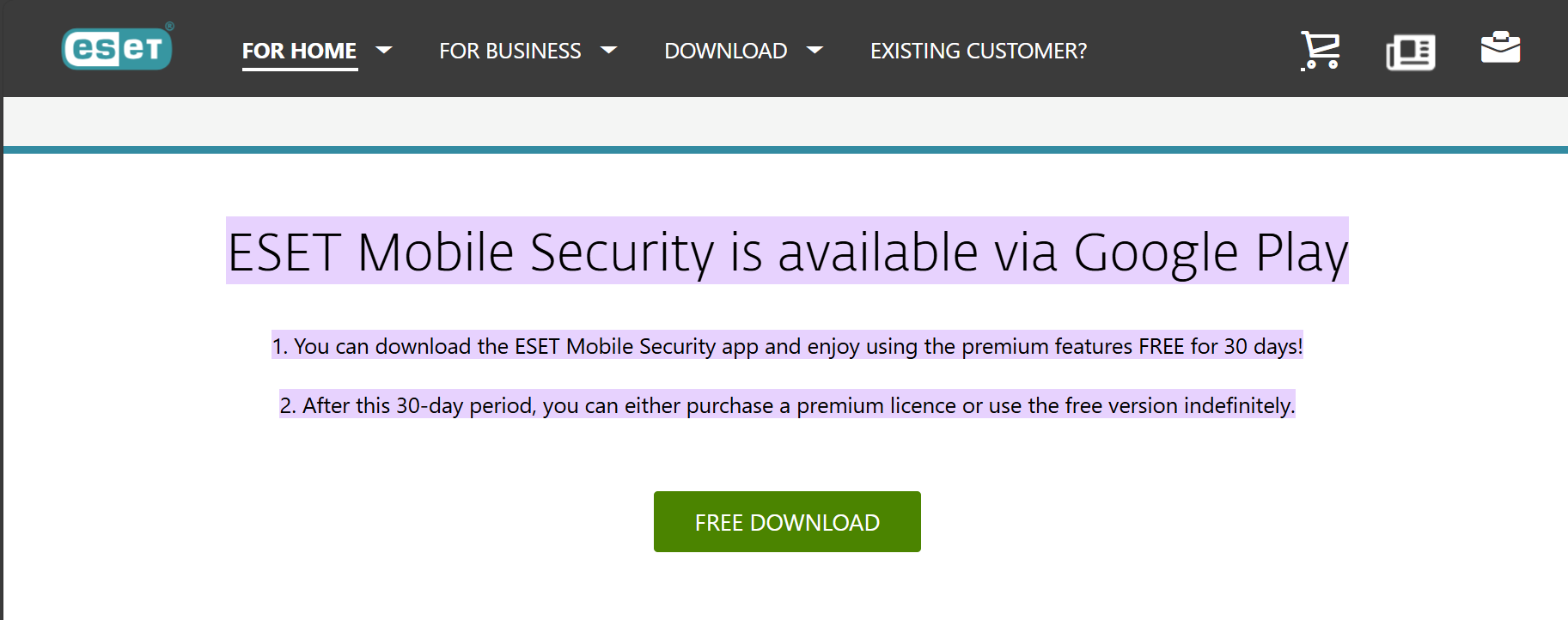Open the For Business menu
Screen dimensions: 1568x620
[x=509, y=51]
